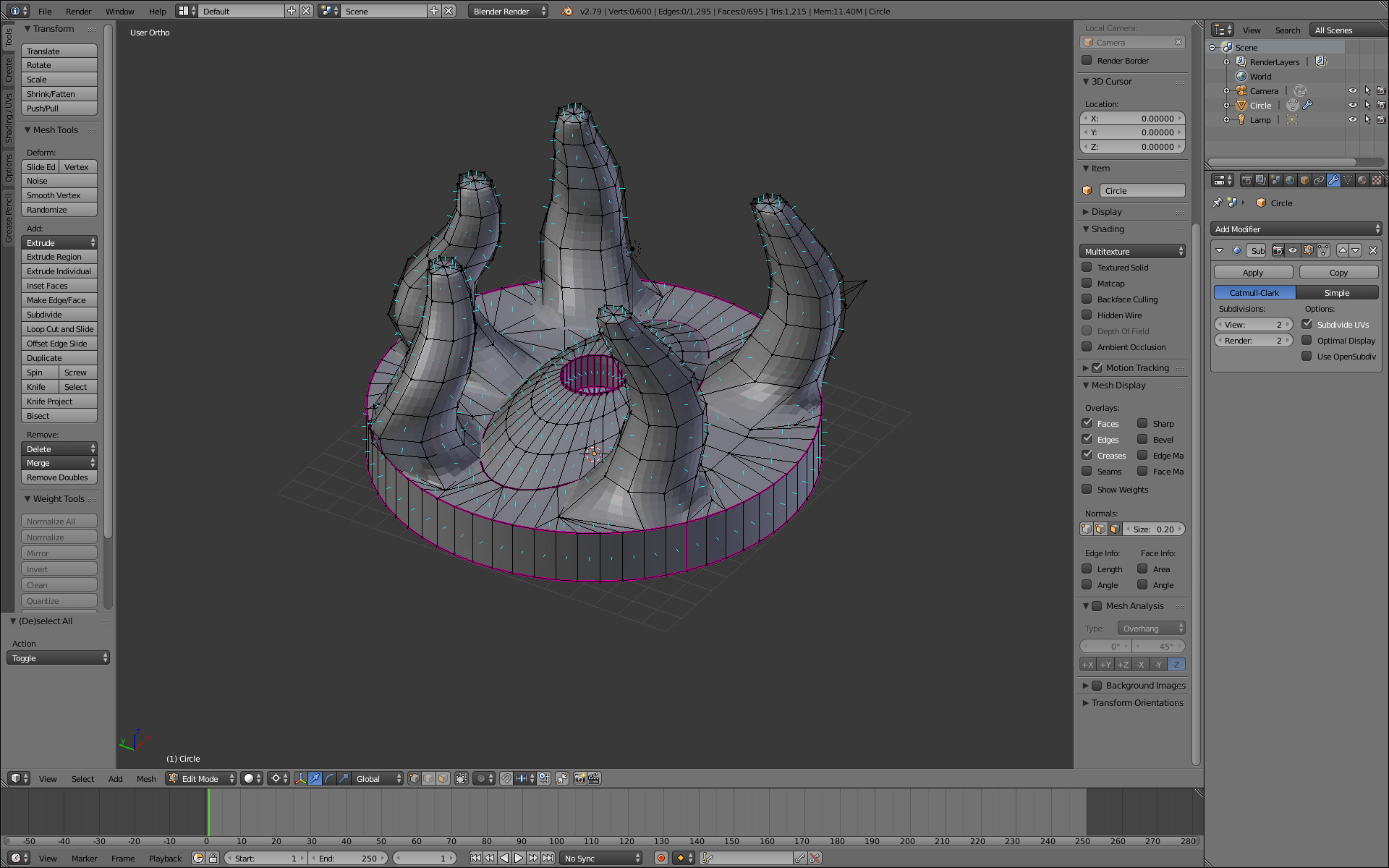Viewport: 1389px width, 868px height.
Task: Enable the Hidden Wire checkbox
Action: point(1087,315)
